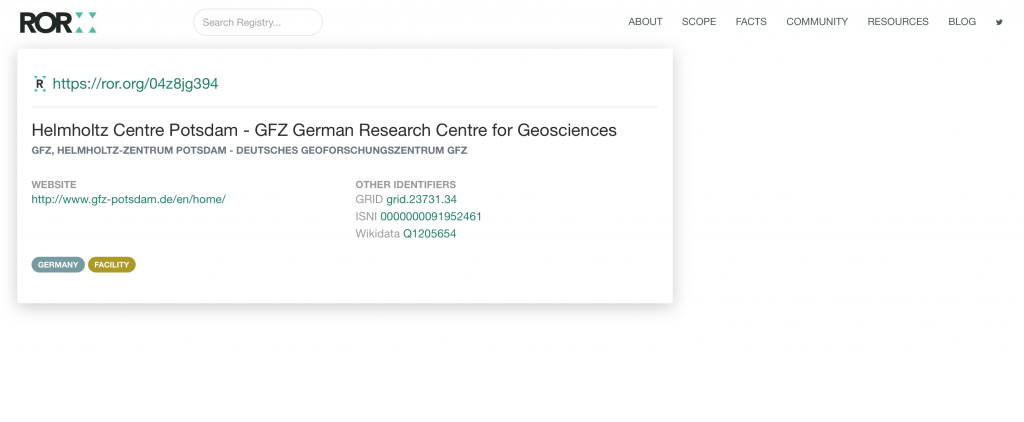
Task: Click the ROR logo in the header
Action: [x=58, y=22]
